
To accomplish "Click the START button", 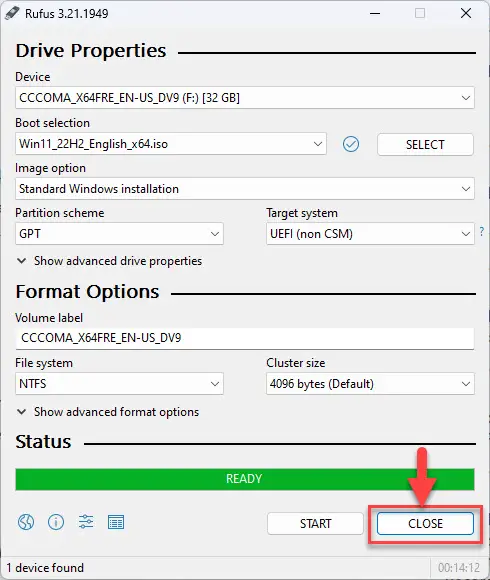I will tap(315, 523).
